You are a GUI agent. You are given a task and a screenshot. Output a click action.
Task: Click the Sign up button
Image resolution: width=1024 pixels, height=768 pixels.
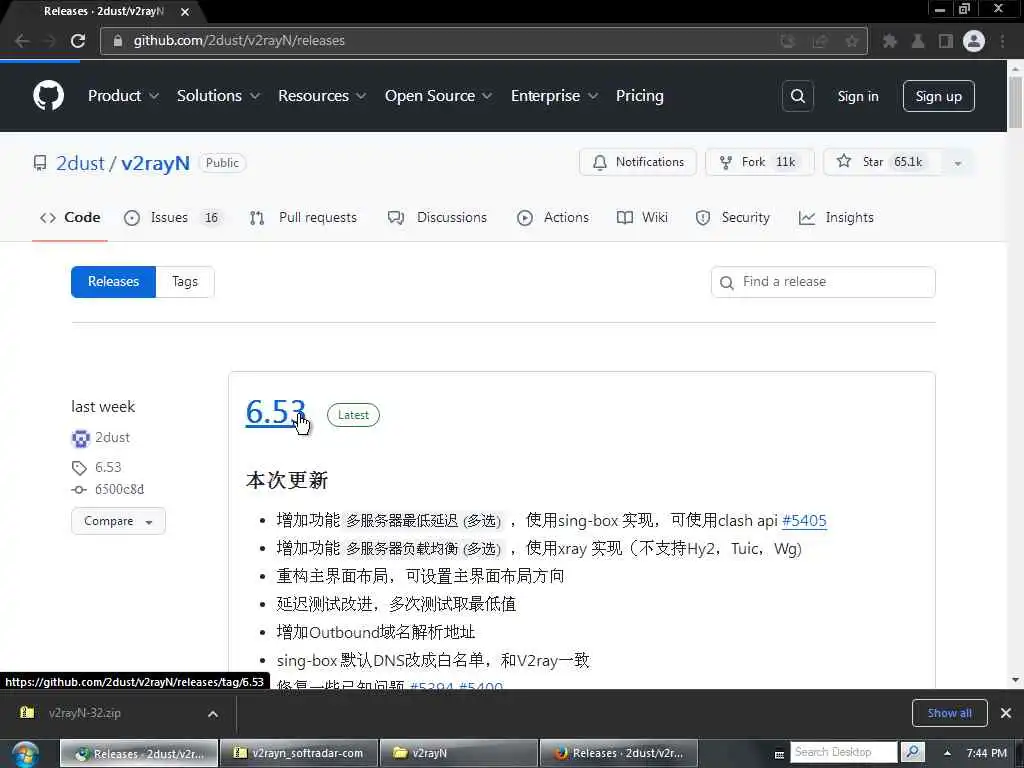pos(938,96)
